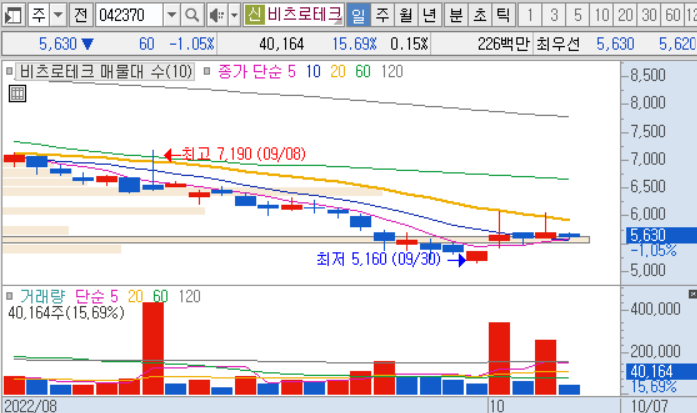
Task: Select the 초 second chart tab
Action: (480, 15)
